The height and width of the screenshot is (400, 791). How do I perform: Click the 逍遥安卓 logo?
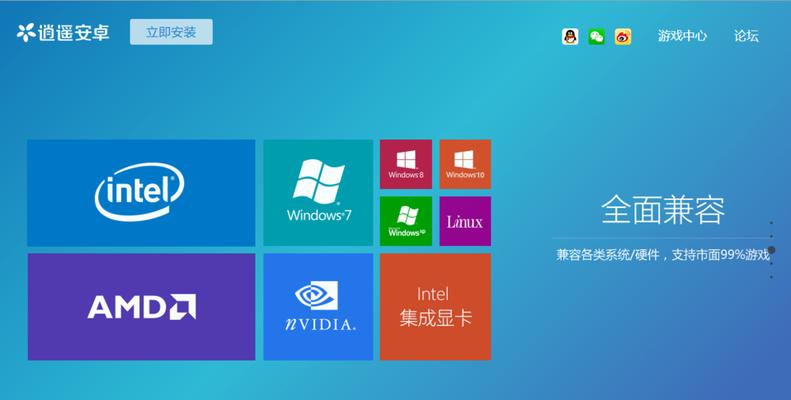(63, 33)
